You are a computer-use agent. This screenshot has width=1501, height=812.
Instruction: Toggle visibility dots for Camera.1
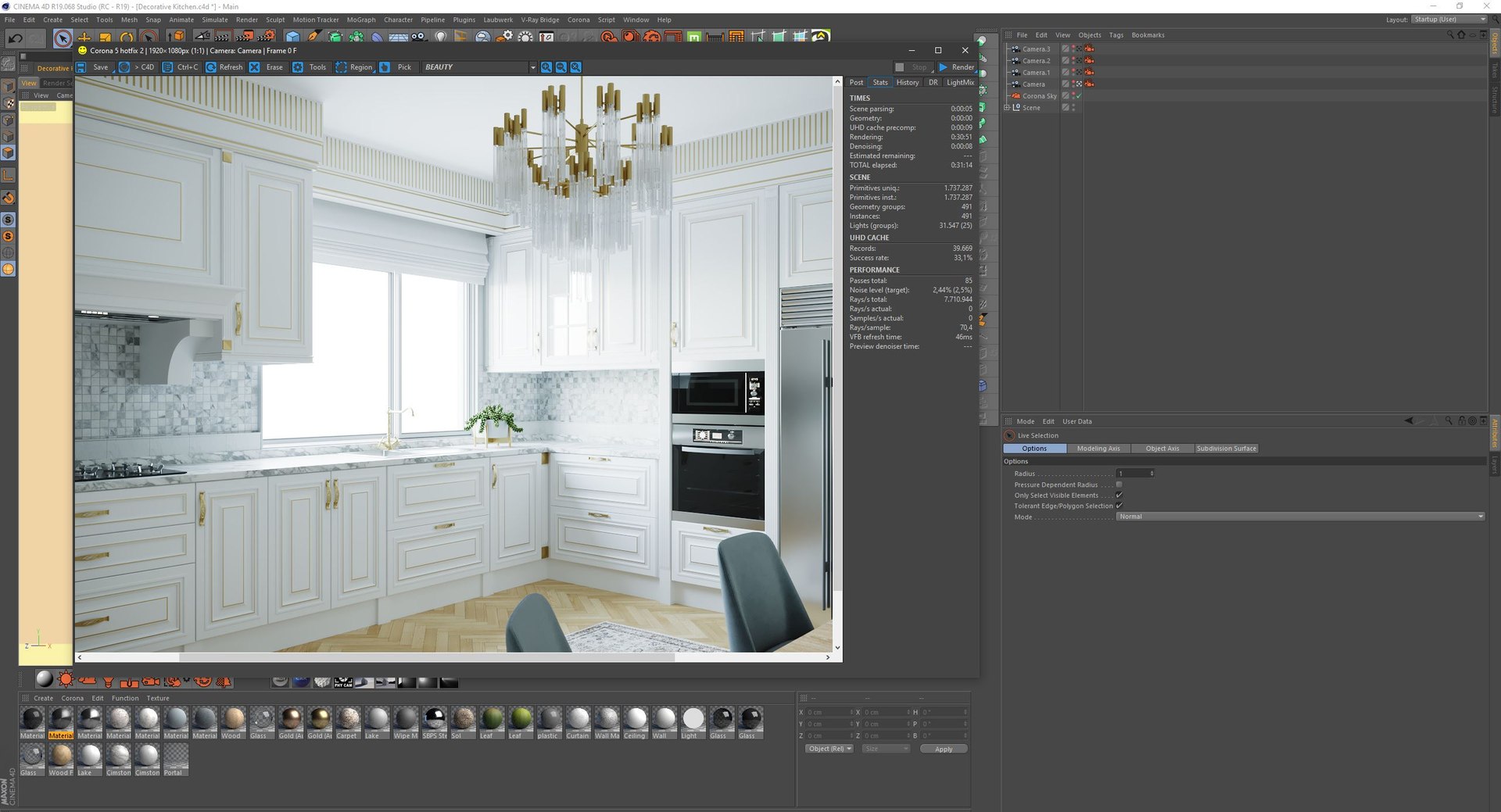point(1073,72)
